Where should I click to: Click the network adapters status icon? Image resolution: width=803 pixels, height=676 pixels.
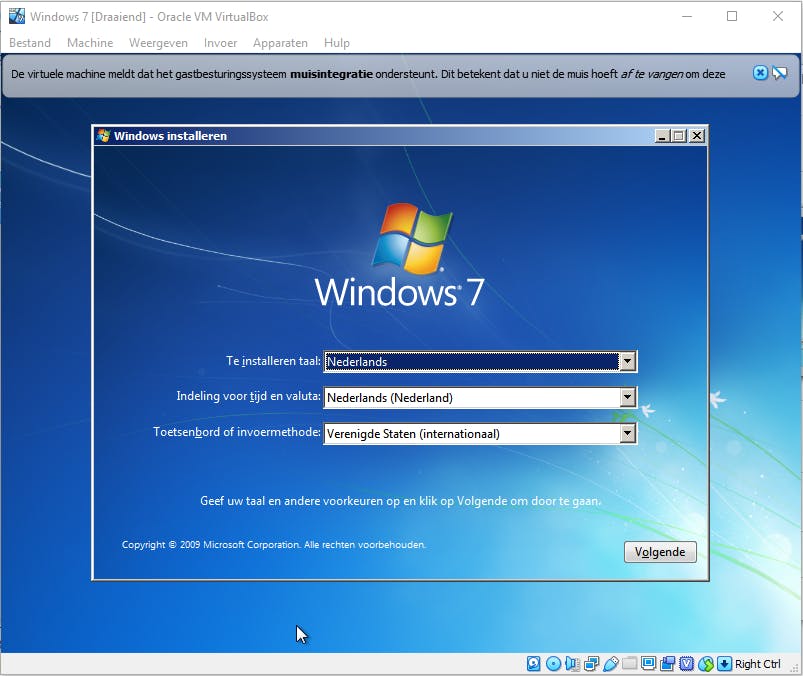[591, 664]
